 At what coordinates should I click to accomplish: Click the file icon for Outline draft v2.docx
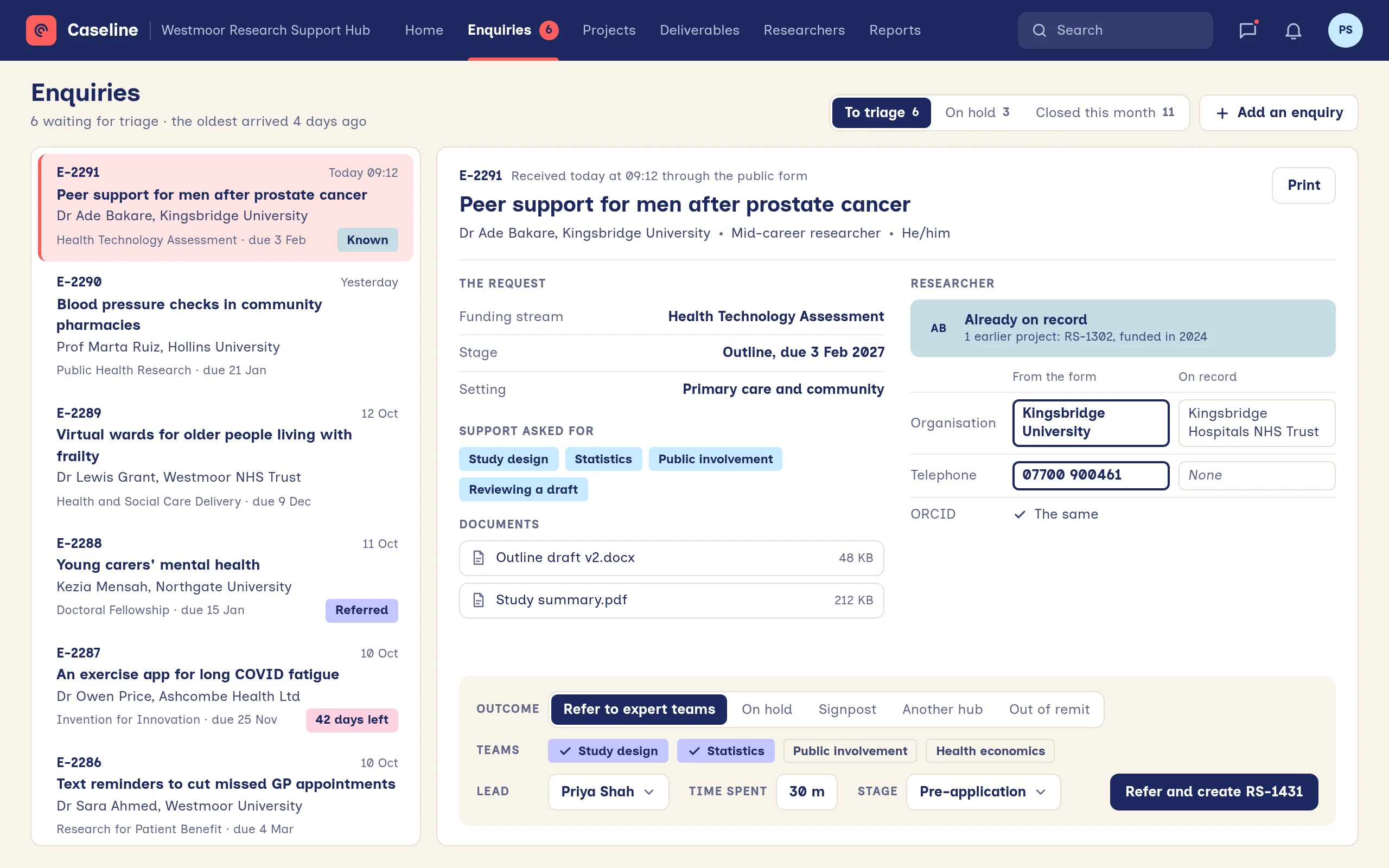tap(478, 558)
